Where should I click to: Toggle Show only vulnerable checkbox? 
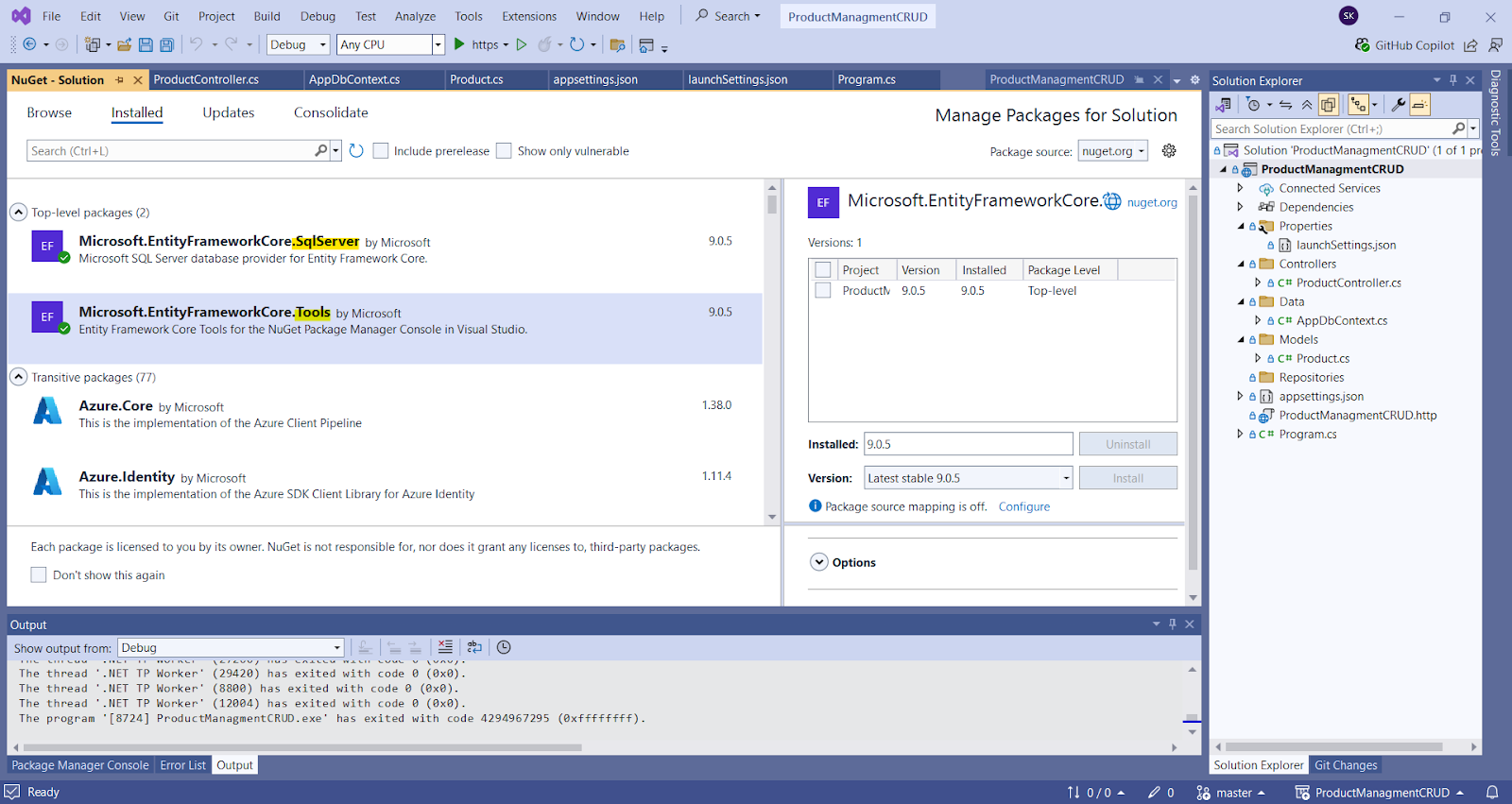tap(504, 151)
